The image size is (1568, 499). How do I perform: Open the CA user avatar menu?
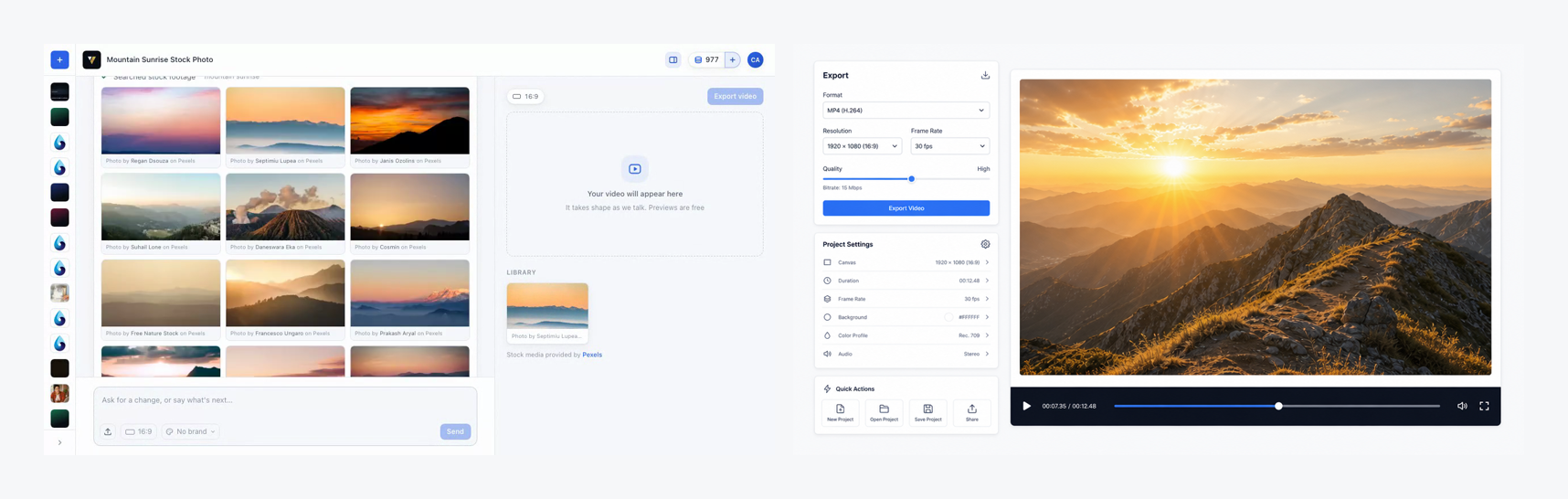tap(756, 59)
